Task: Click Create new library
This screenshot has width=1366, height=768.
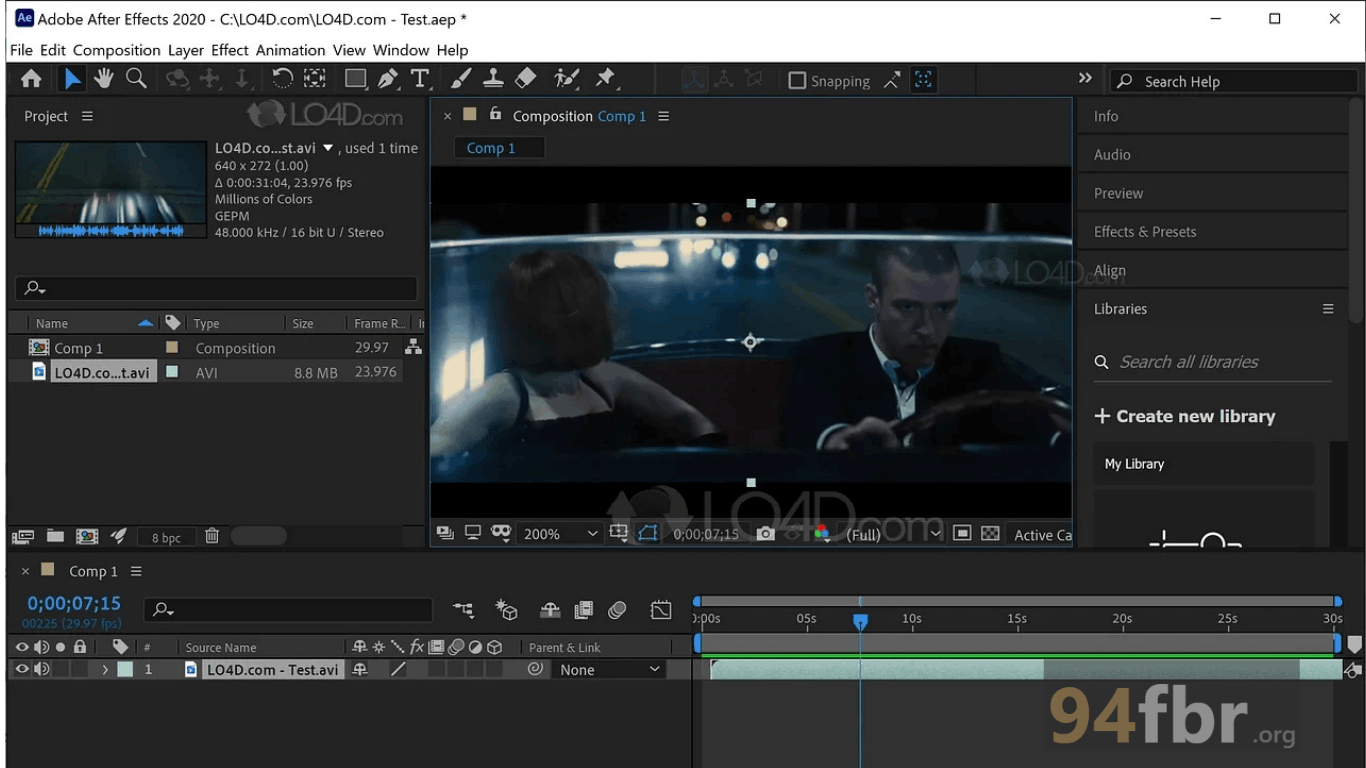Action: tap(1185, 416)
